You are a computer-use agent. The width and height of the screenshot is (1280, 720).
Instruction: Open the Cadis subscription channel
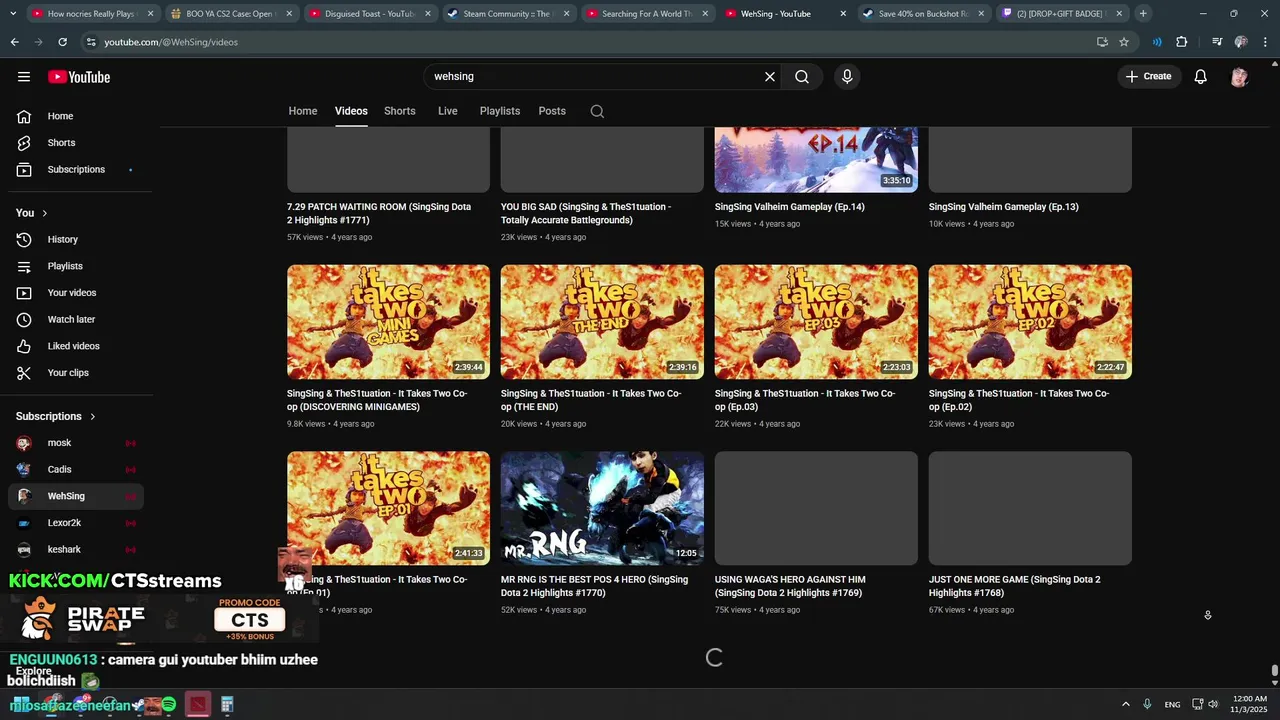[76, 469]
